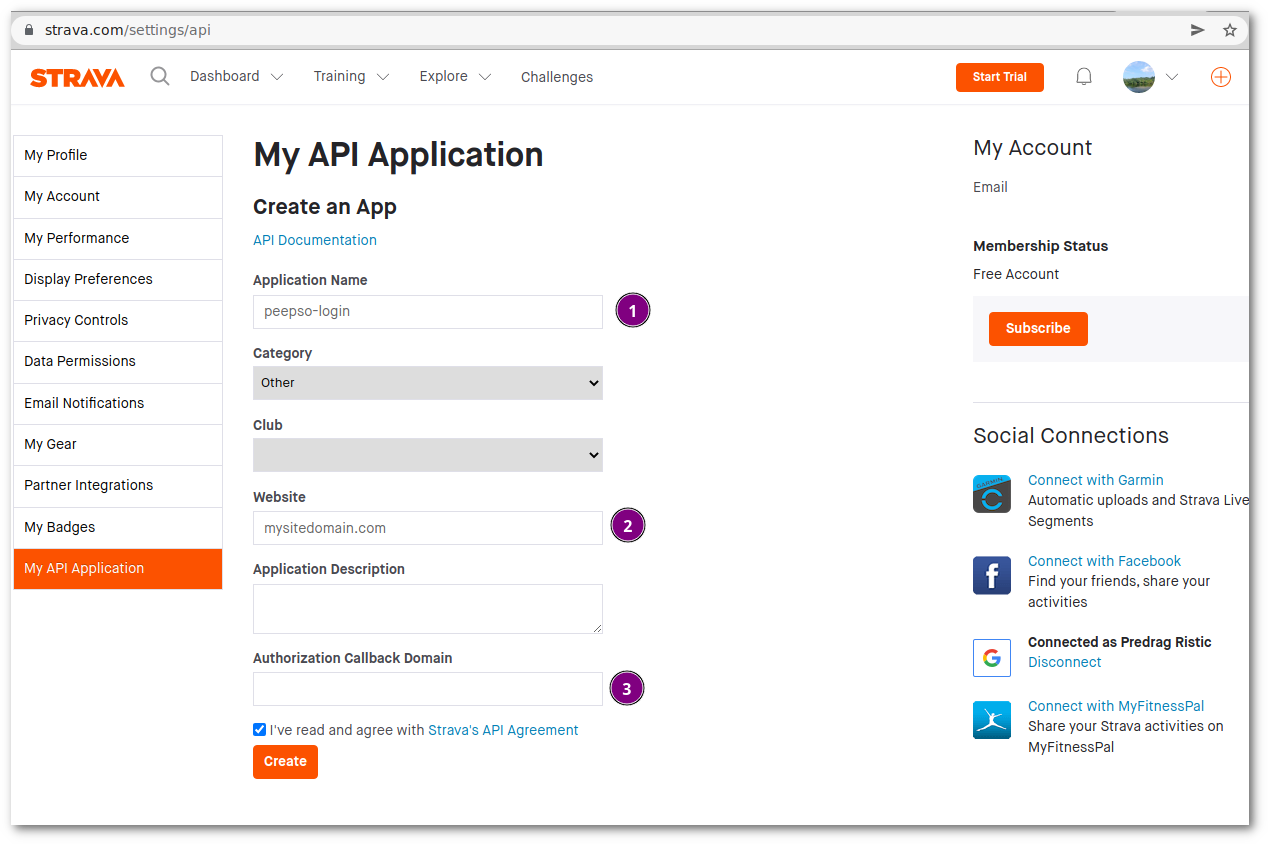Click the Facebook logo icon
1268x844 pixels.
point(992,576)
